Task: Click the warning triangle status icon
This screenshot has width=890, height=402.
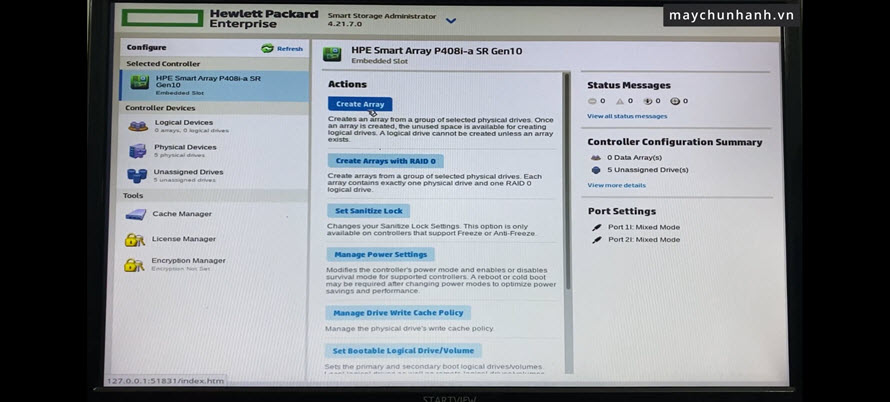Action: (x=620, y=101)
